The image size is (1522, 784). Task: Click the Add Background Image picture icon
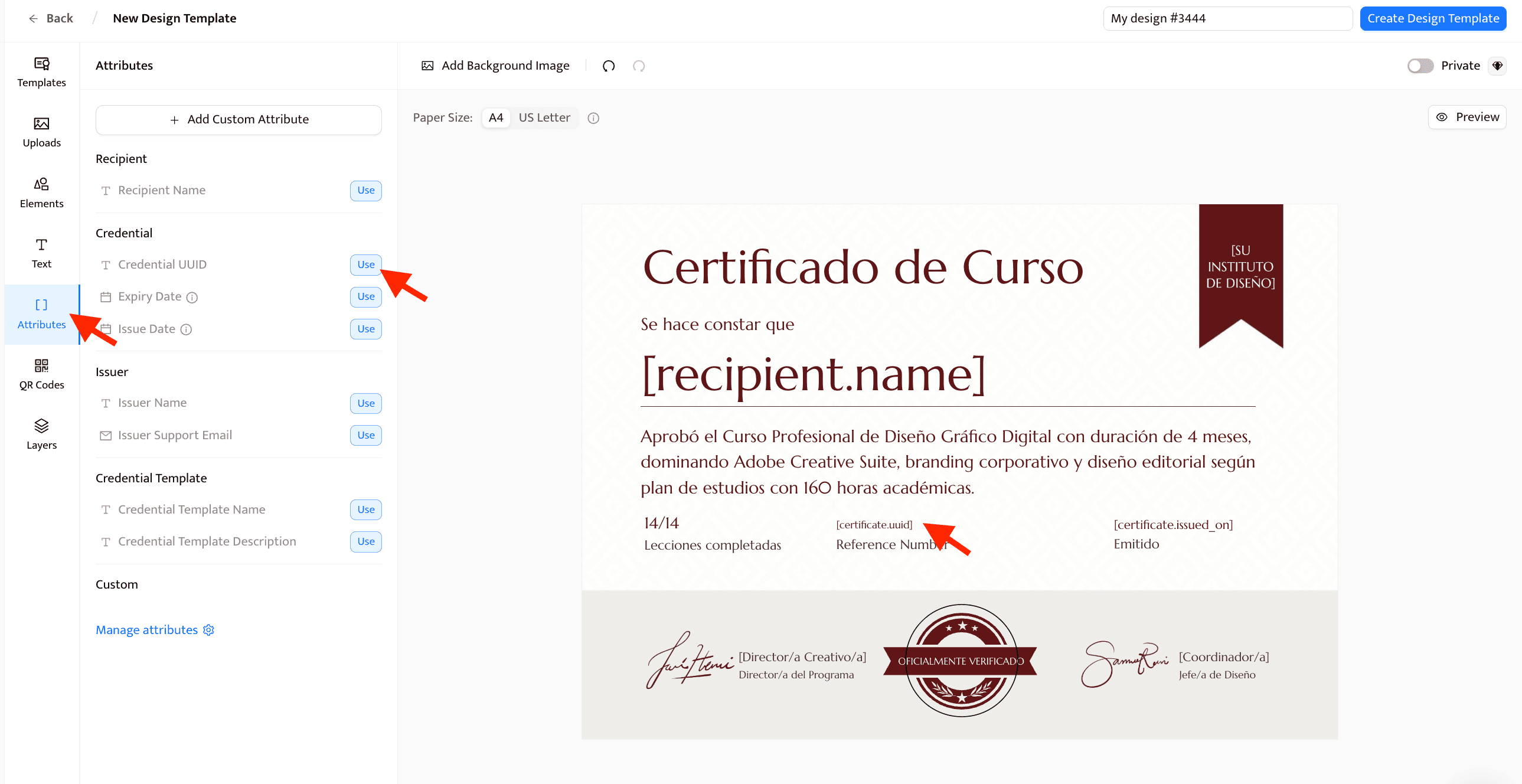pyautogui.click(x=427, y=66)
